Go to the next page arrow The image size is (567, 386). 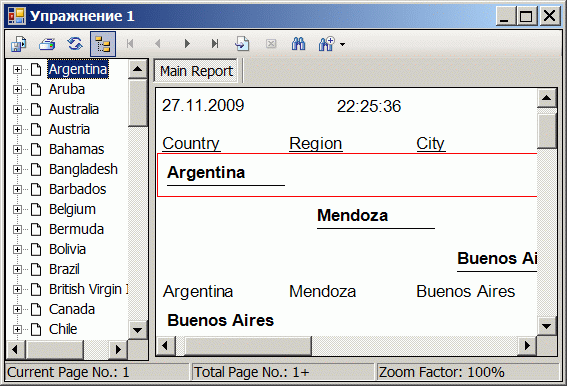click(187, 44)
